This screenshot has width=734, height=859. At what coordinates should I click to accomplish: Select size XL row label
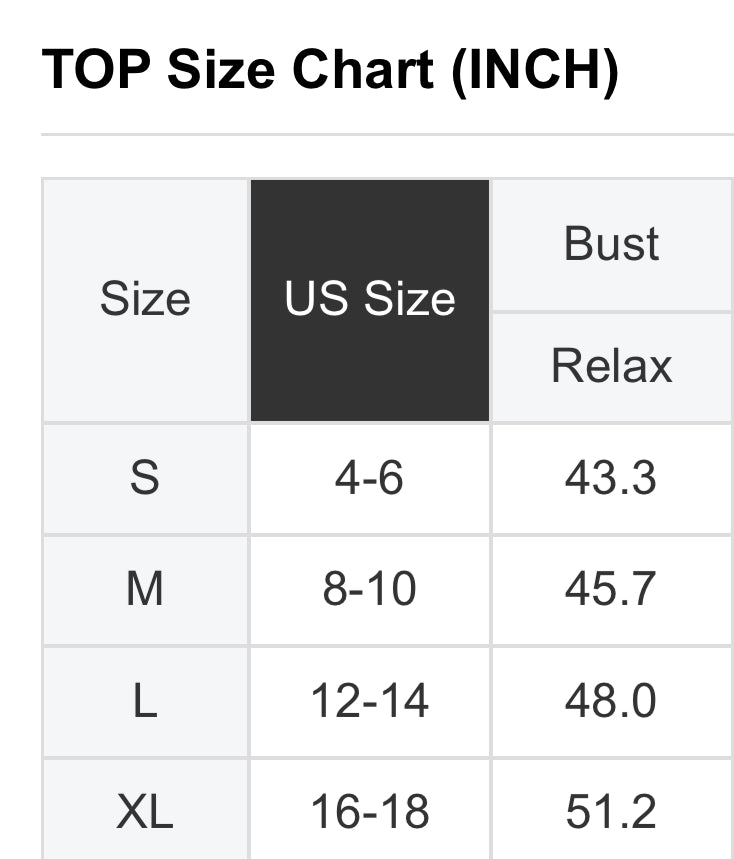pos(145,812)
